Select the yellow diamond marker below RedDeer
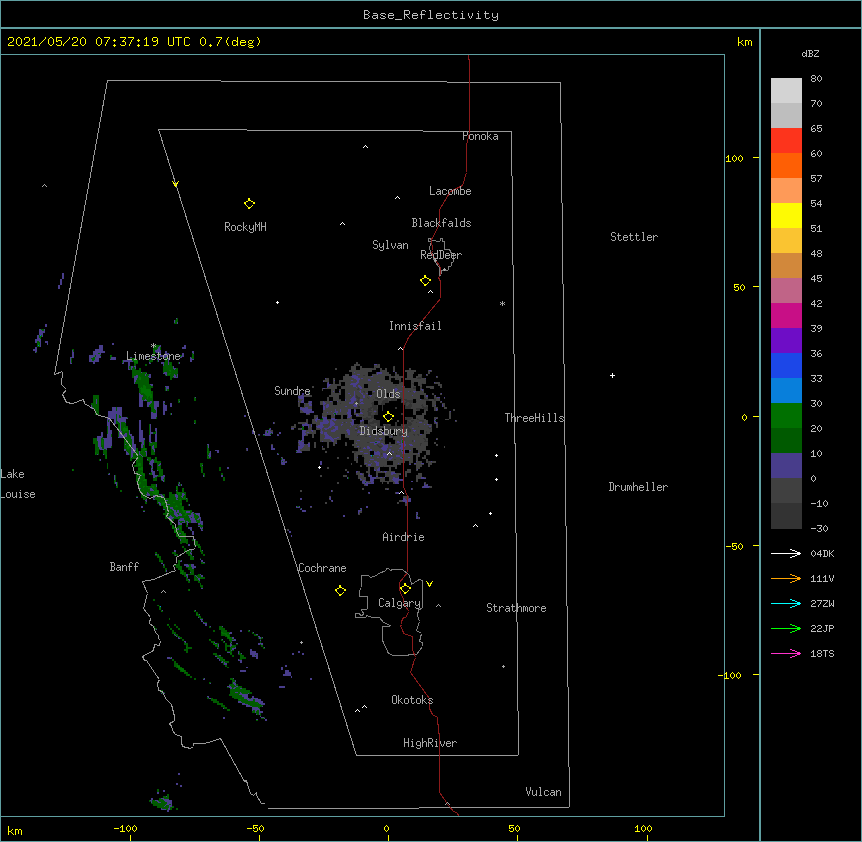 [425, 281]
